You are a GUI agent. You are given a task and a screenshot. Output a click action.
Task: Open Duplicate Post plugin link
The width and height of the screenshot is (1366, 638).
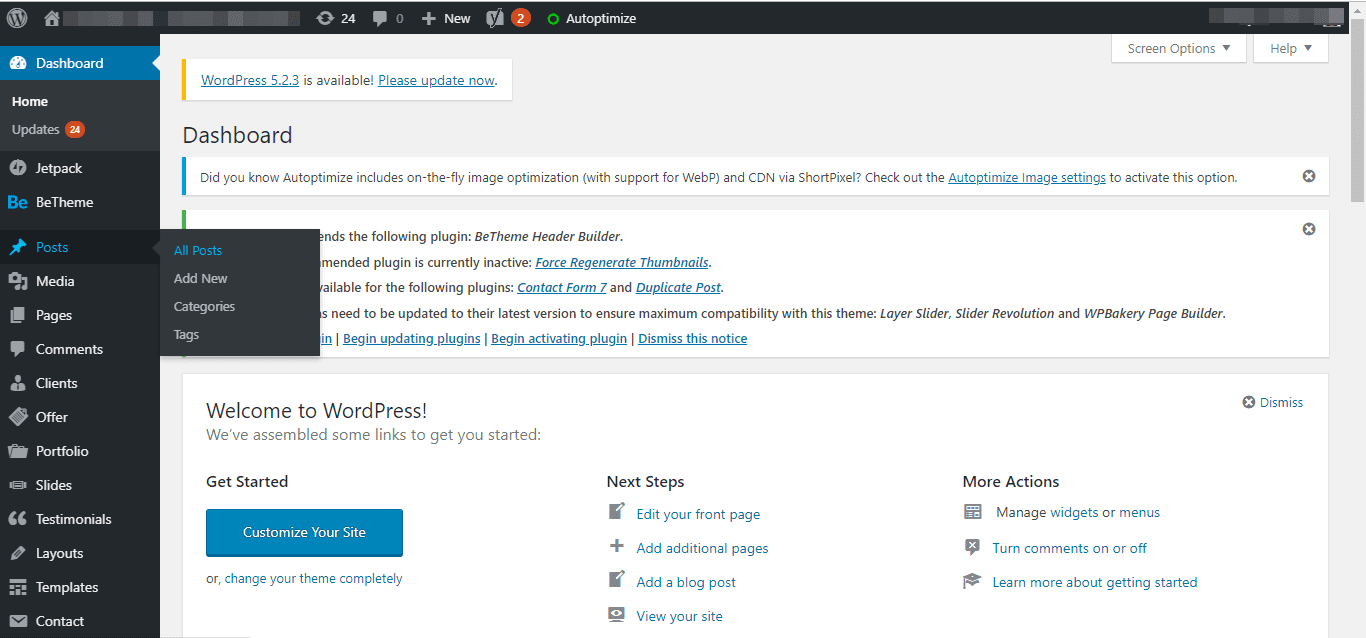coord(678,287)
